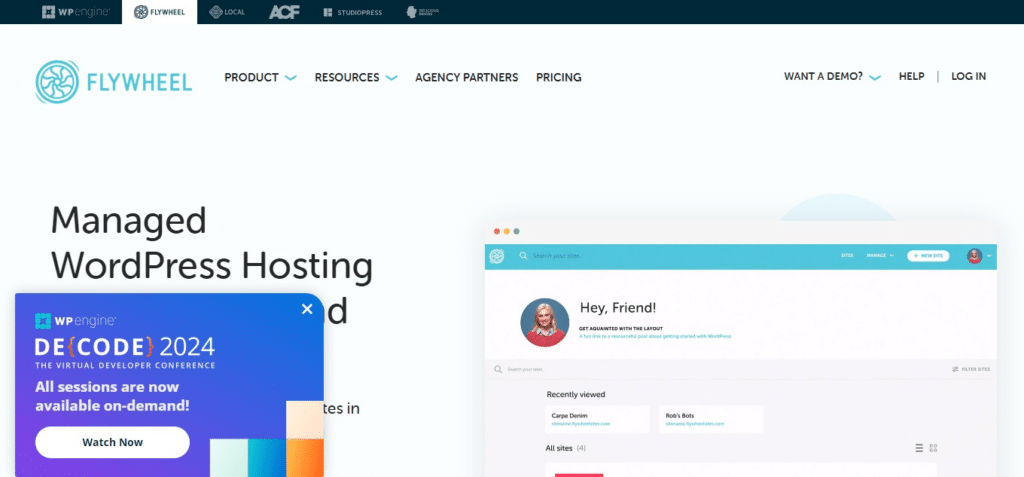Open the Help link

[911, 76]
